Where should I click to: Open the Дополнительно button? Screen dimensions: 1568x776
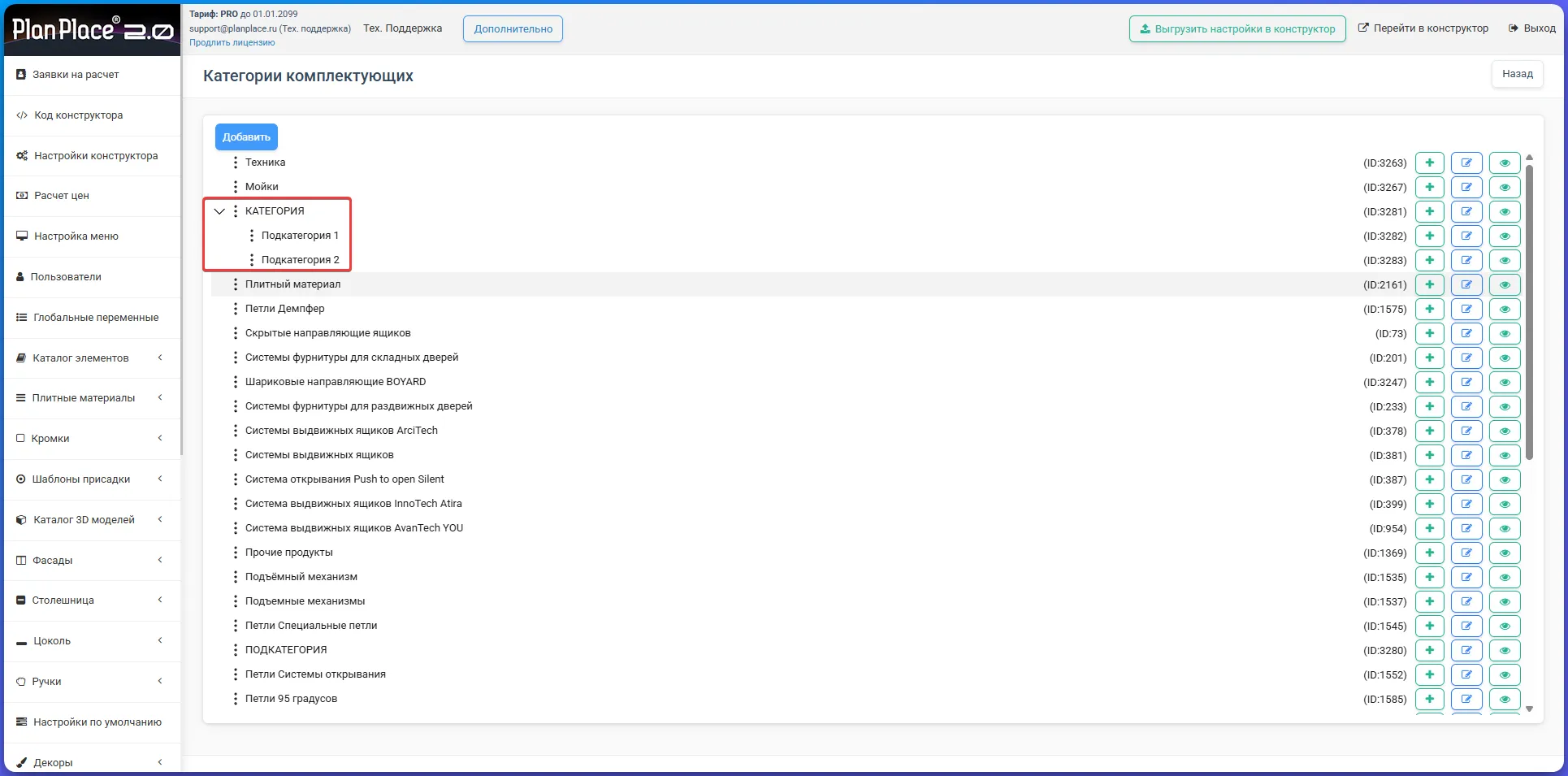point(513,29)
